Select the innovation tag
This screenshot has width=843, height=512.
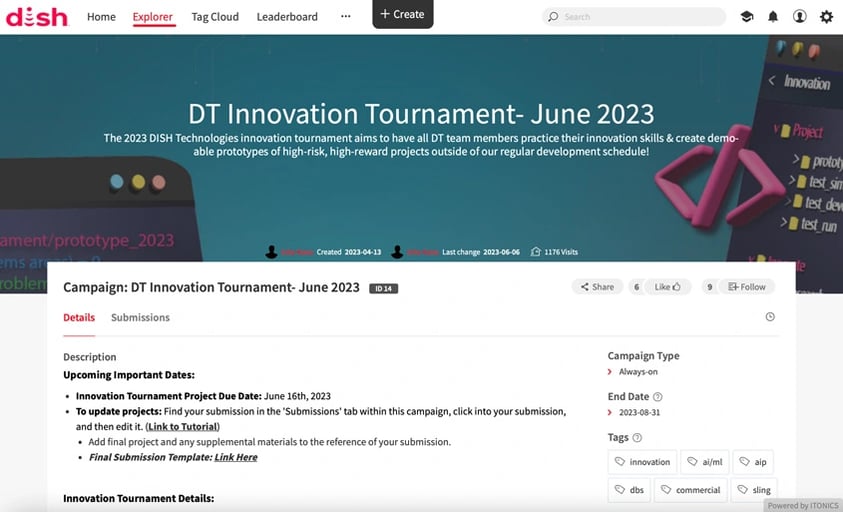tap(642, 462)
